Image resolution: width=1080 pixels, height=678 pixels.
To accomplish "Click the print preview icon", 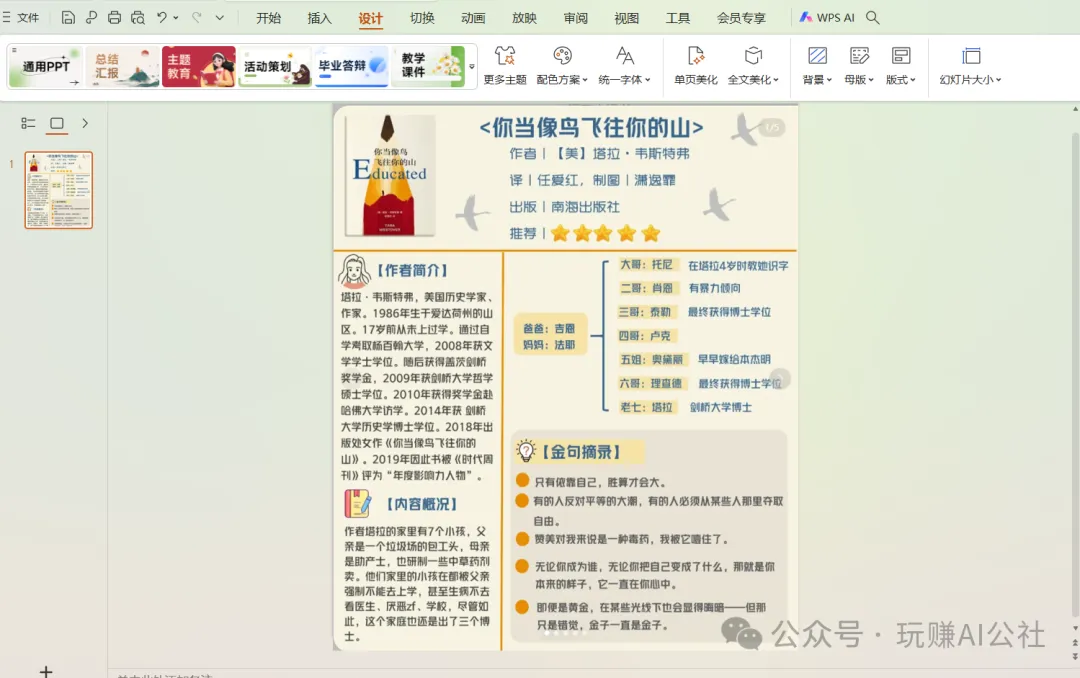I will click(137, 18).
